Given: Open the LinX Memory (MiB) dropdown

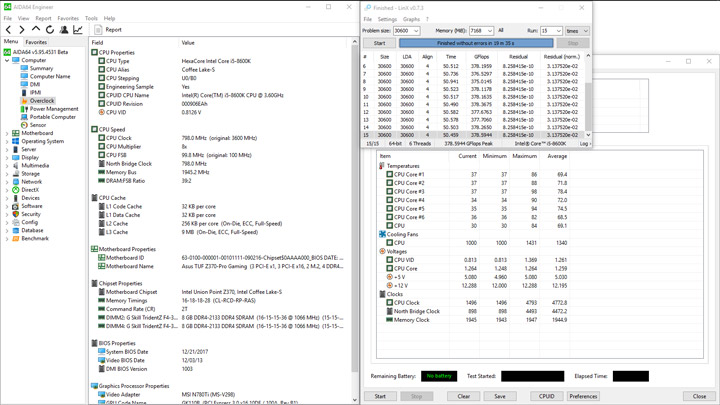Looking at the screenshot, I should [x=490, y=31].
